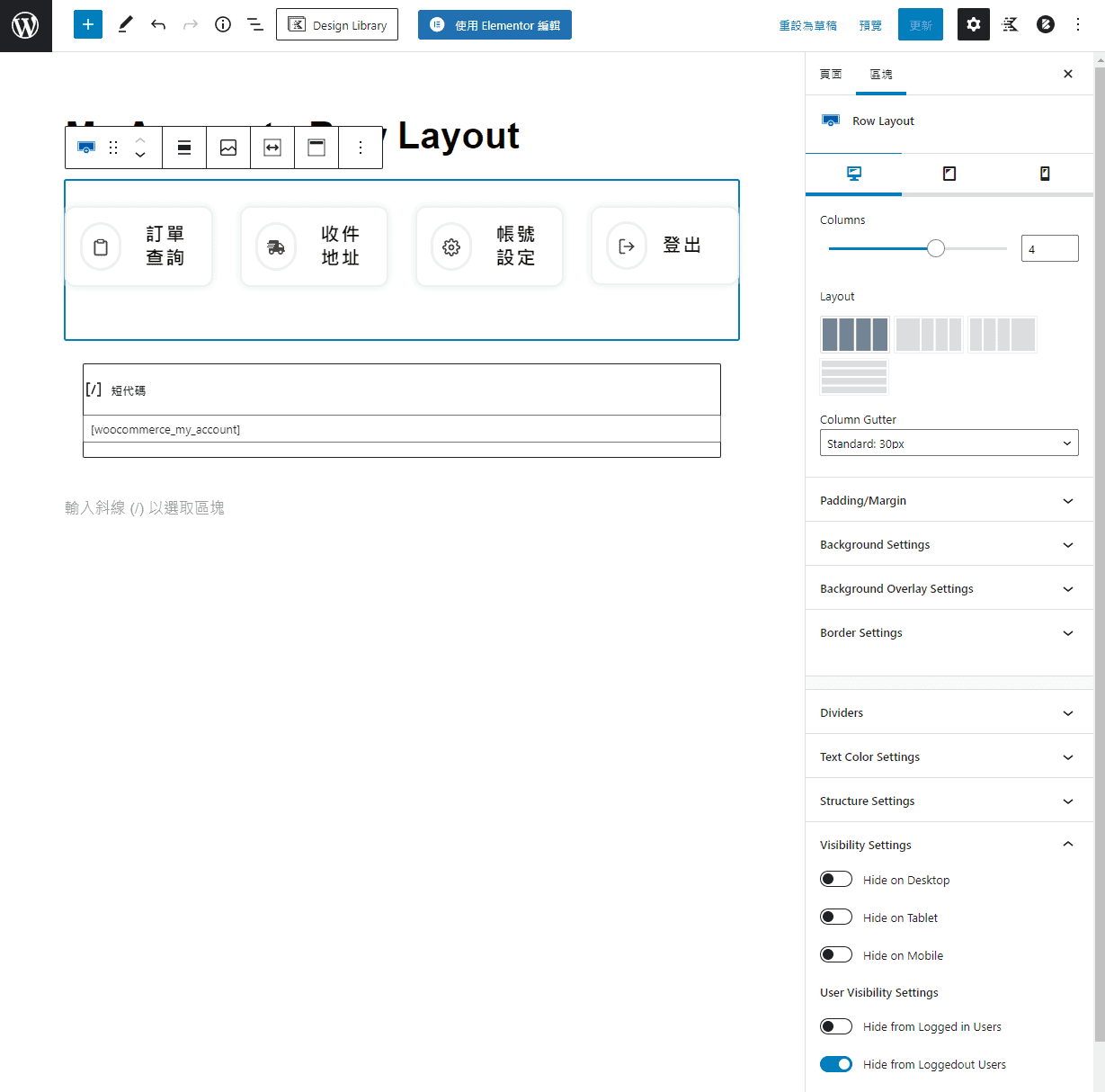Expand Border Settings panel
Image resolution: width=1105 pixels, height=1092 pixels.
coord(949,632)
